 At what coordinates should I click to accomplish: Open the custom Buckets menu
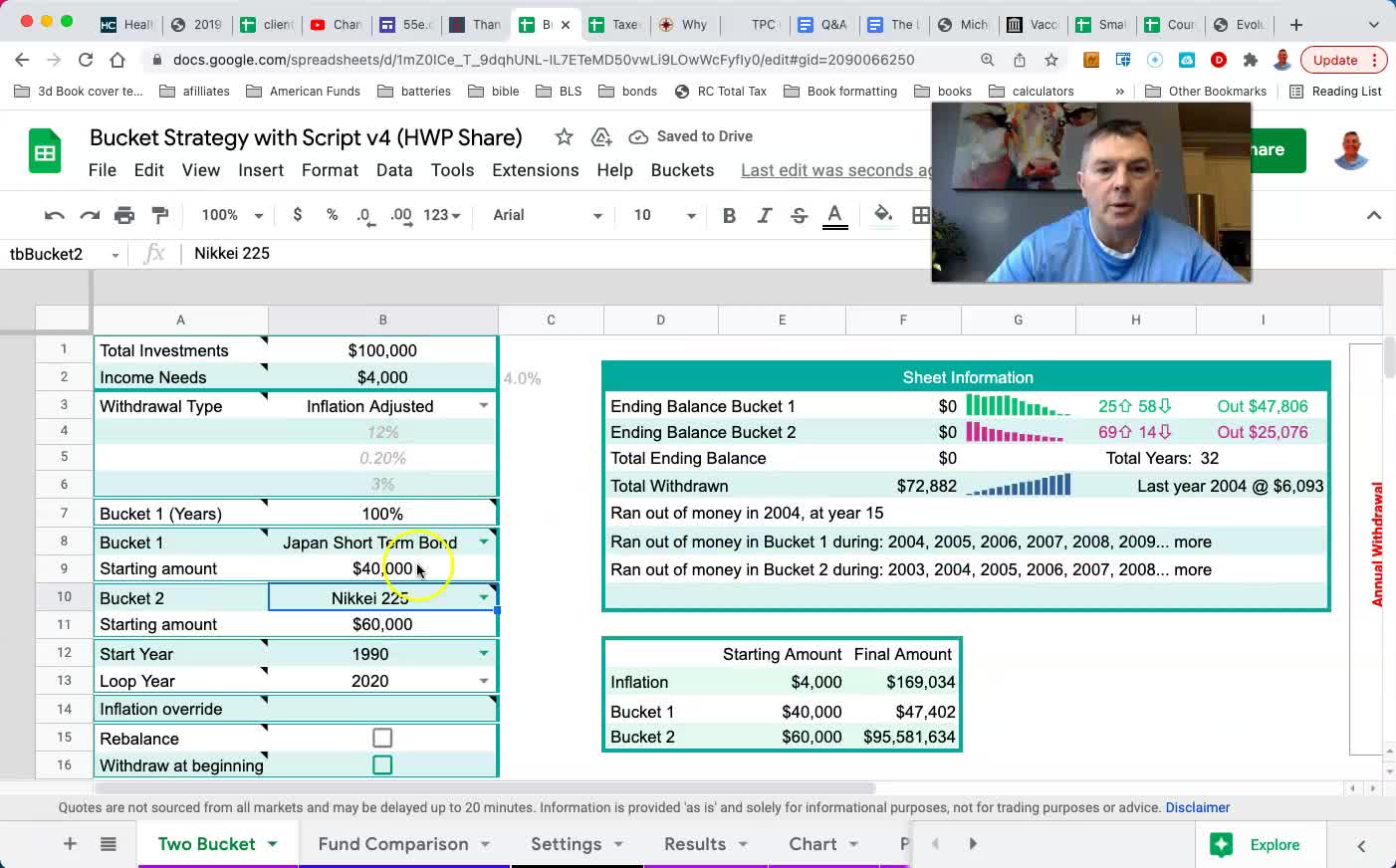(x=682, y=170)
